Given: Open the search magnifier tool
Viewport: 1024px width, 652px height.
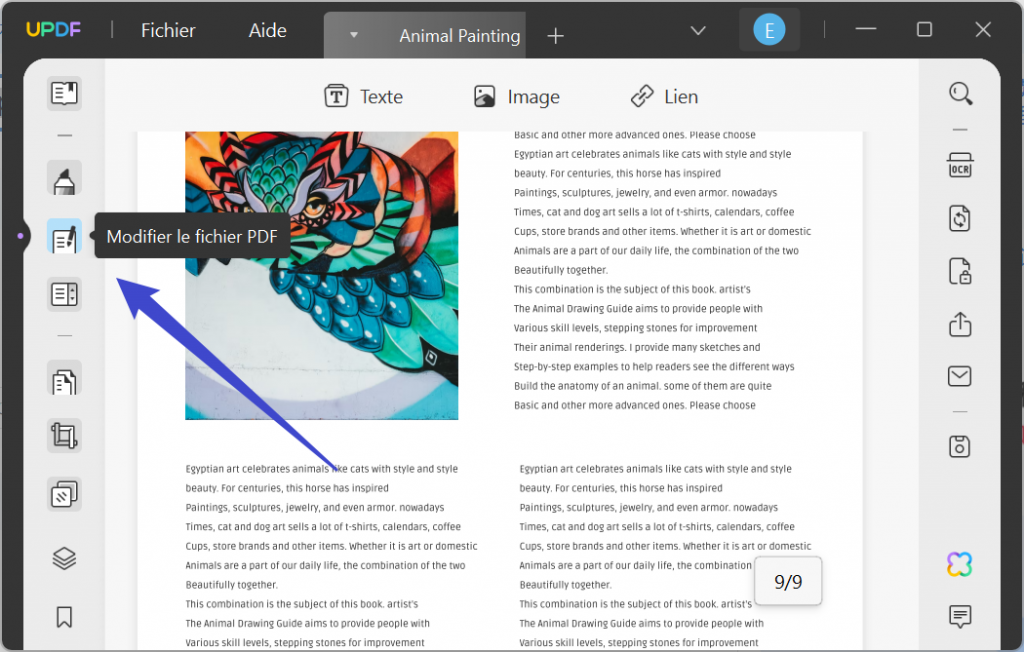Looking at the screenshot, I should pos(960,93).
